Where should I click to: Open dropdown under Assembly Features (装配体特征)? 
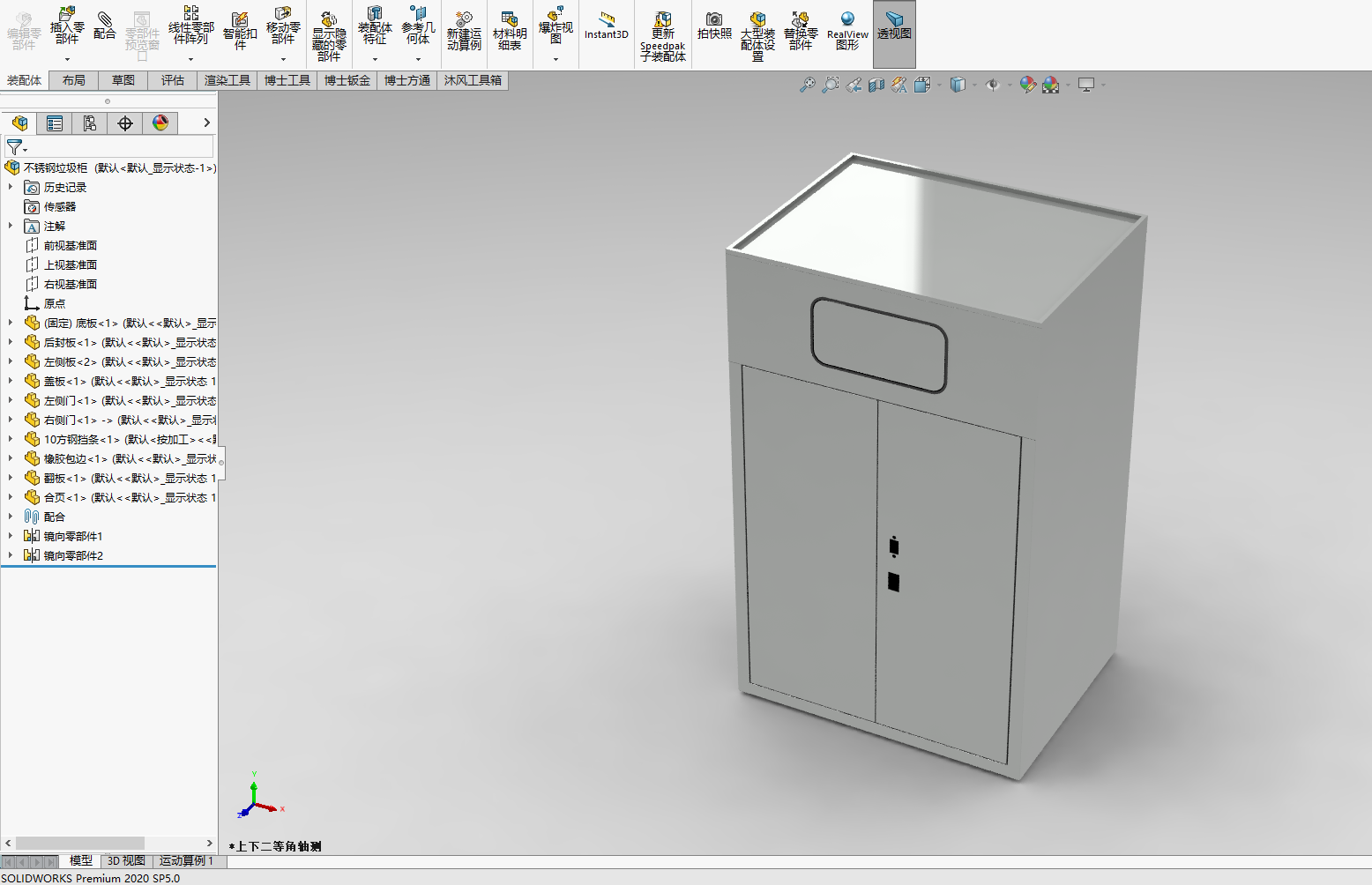pyautogui.click(x=375, y=60)
